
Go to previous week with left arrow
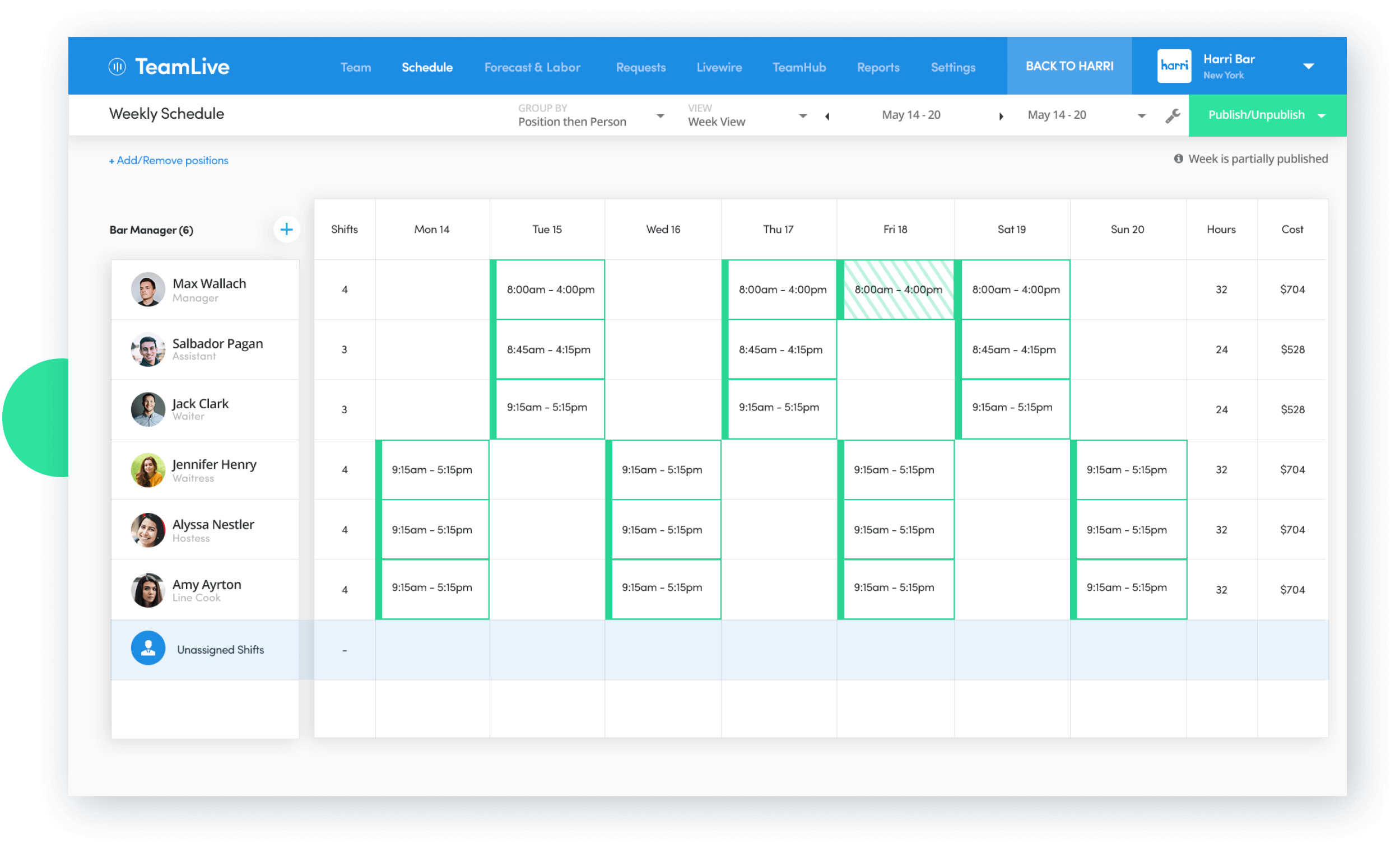[x=827, y=116]
